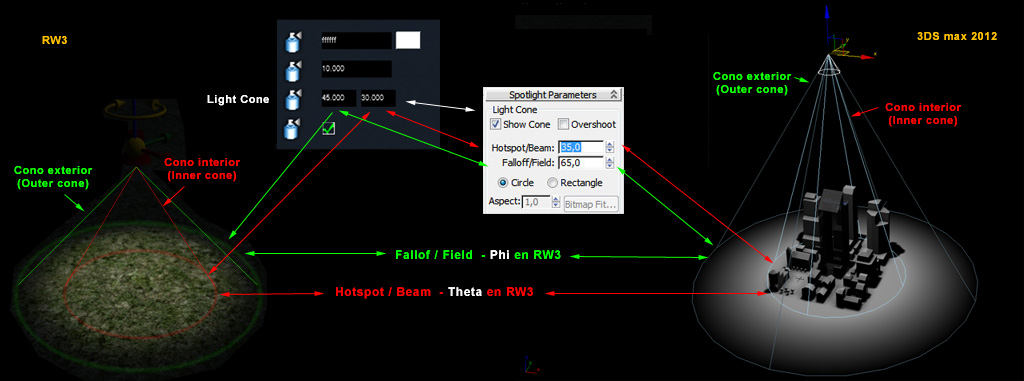Toggle the Show Cone checkbox
Viewport: 1024px width, 381px height.
tap(496, 124)
